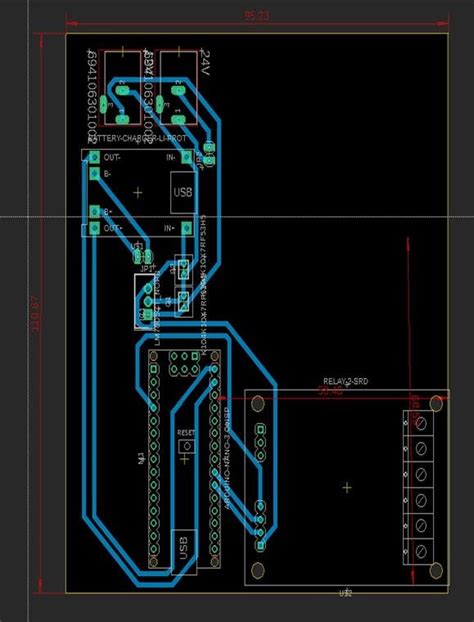
Task: Click the OUT+ pad on the charger module
Action: [x=94, y=228]
